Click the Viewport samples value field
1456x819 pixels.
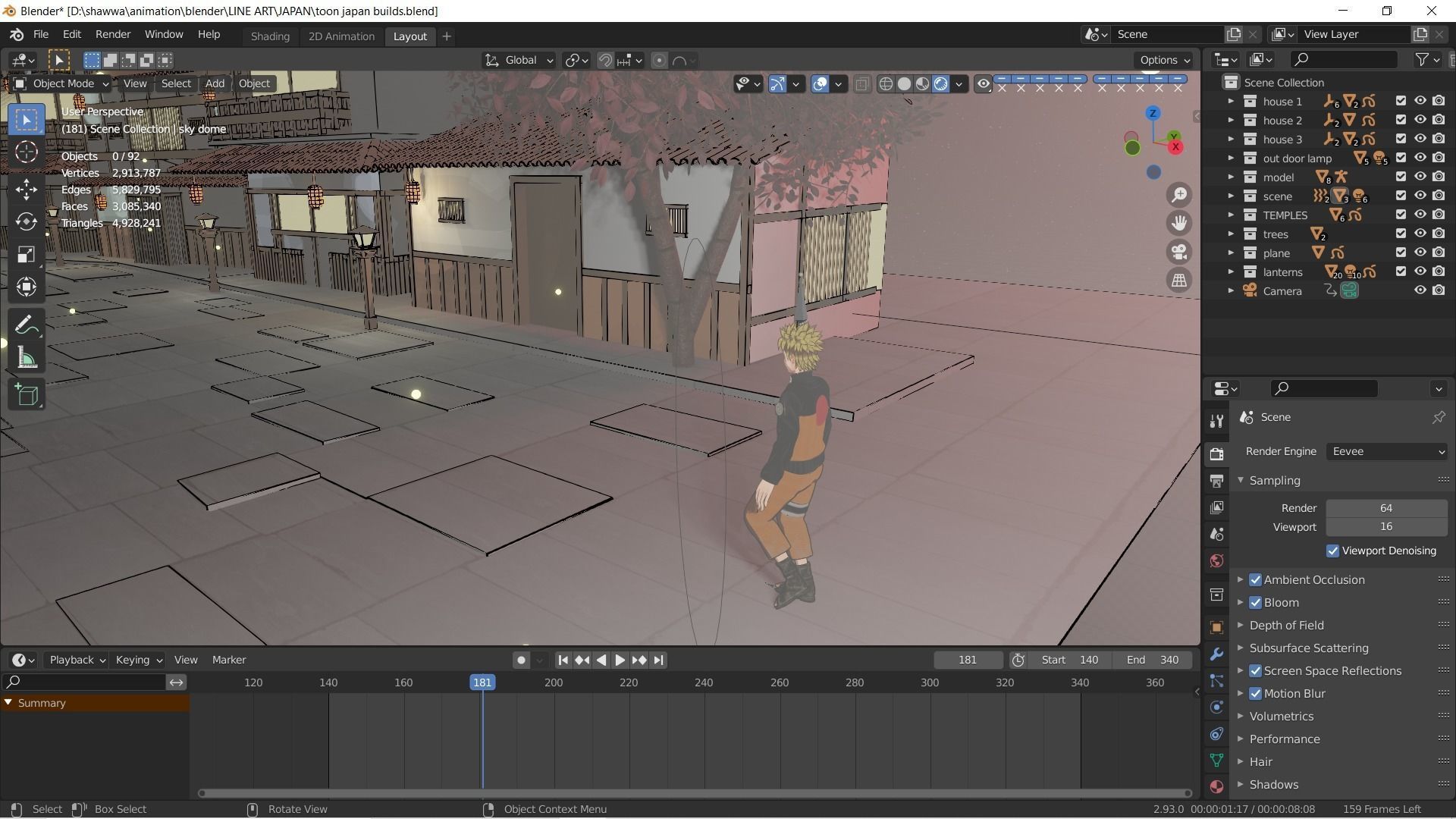click(1386, 526)
